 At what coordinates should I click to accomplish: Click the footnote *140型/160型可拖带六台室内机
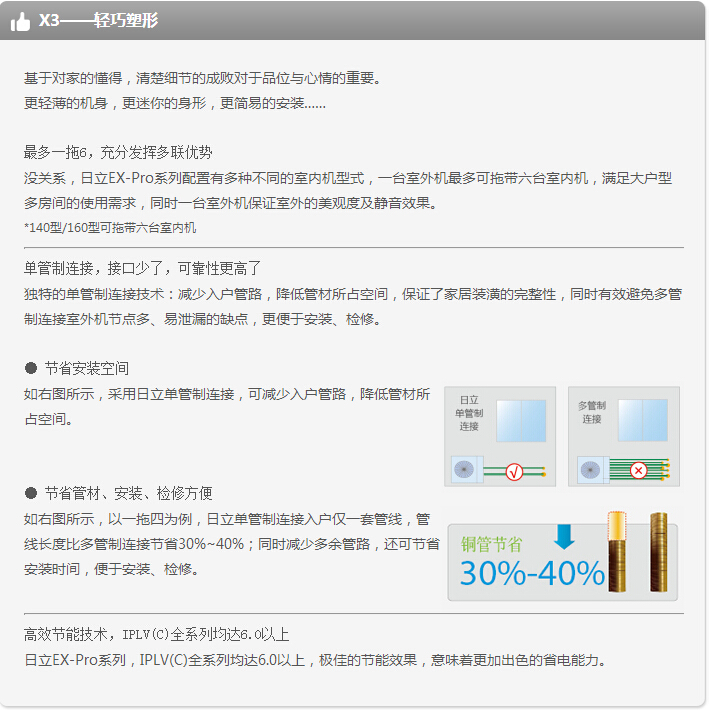coord(110,227)
